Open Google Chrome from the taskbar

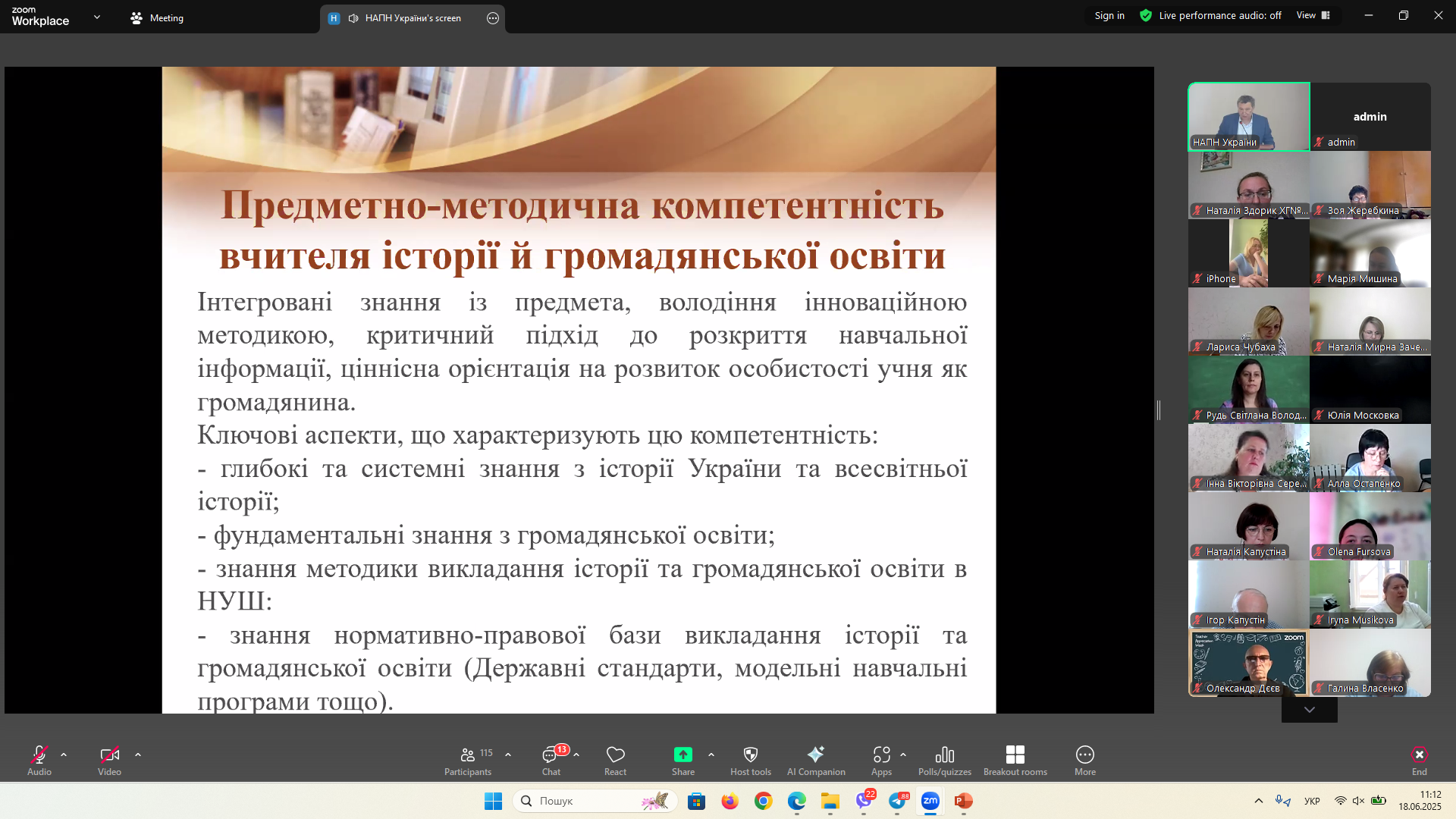[763, 801]
